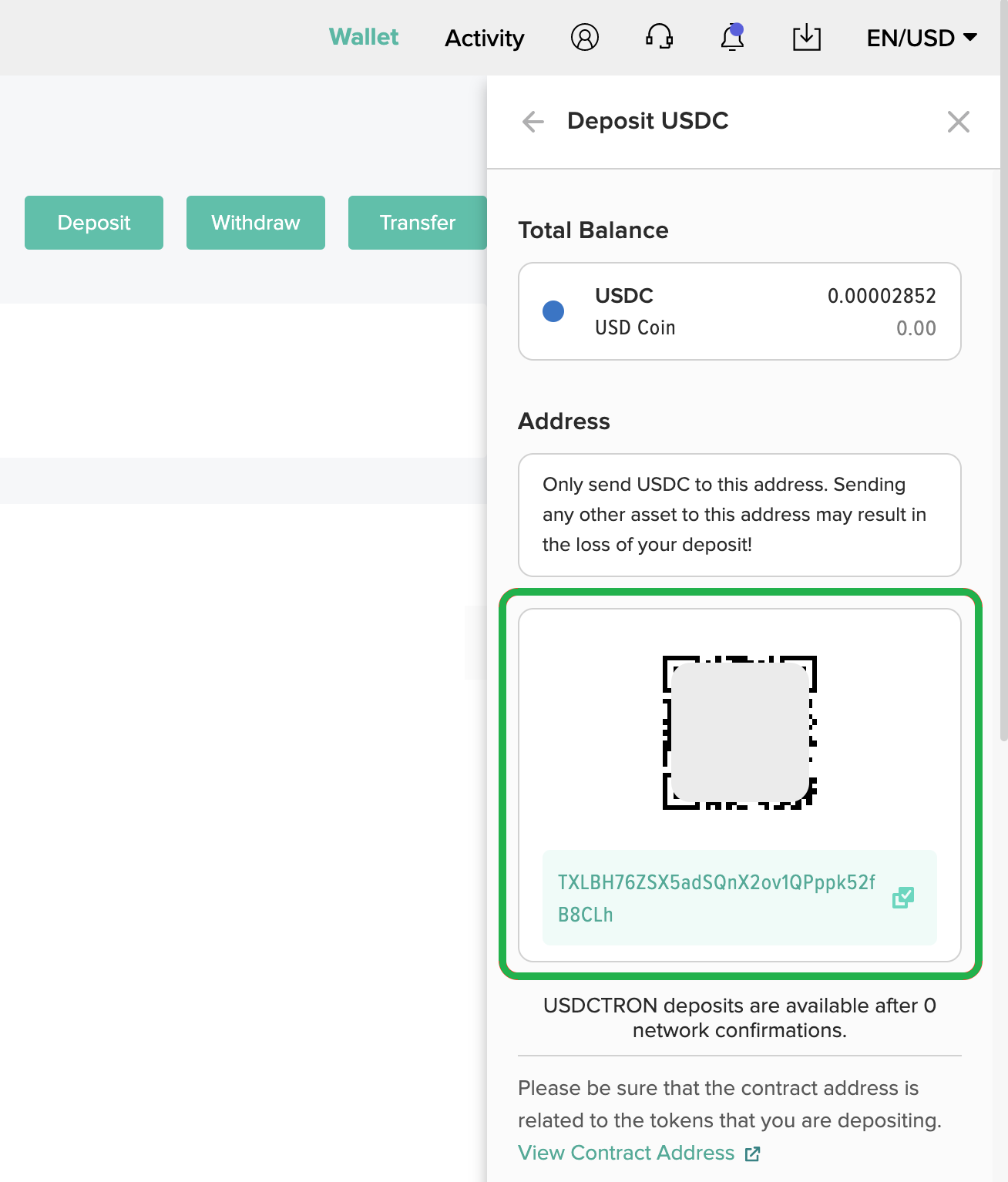Open the notifications bell
The image size is (1008, 1182).
coord(732,37)
